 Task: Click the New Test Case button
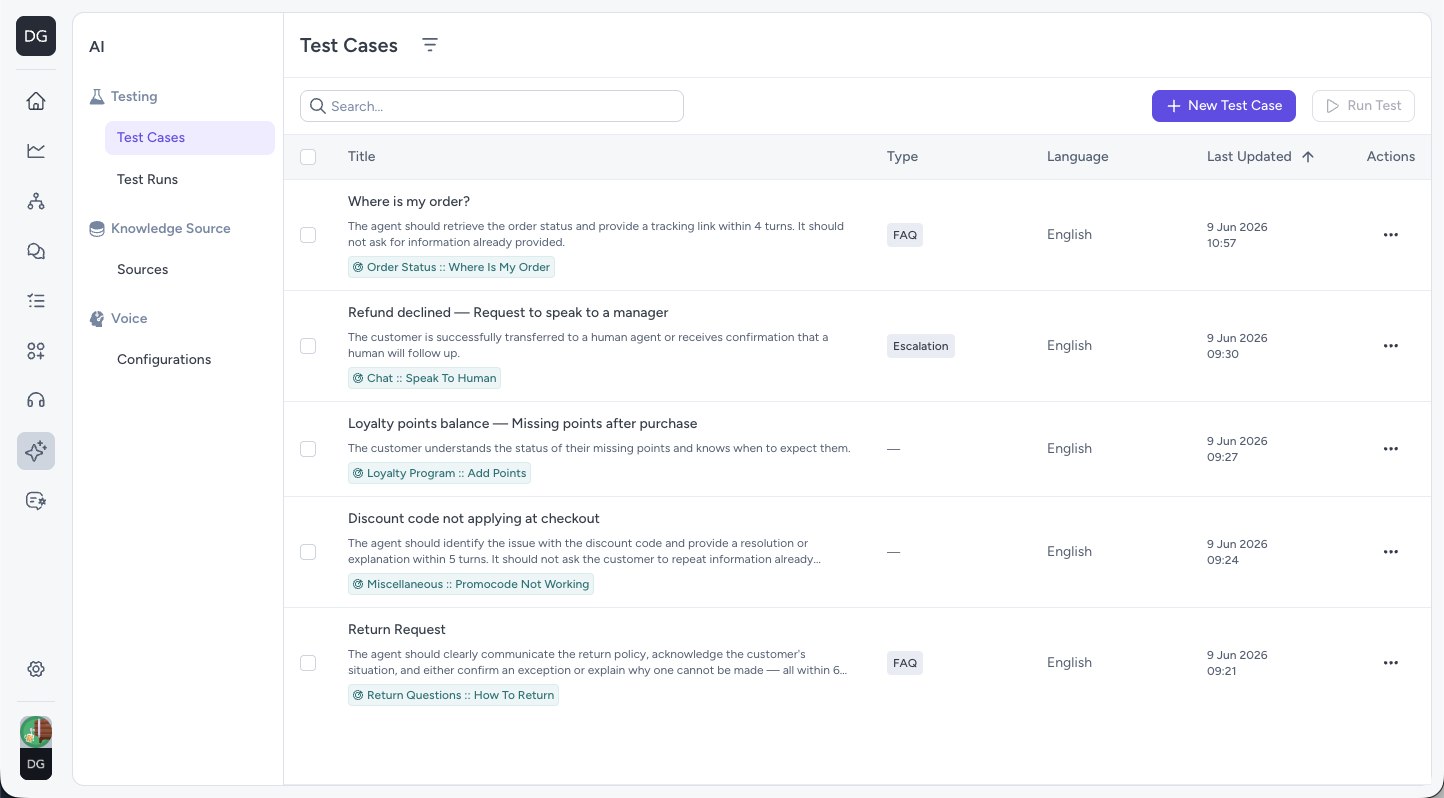pyautogui.click(x=1224, y=106)
